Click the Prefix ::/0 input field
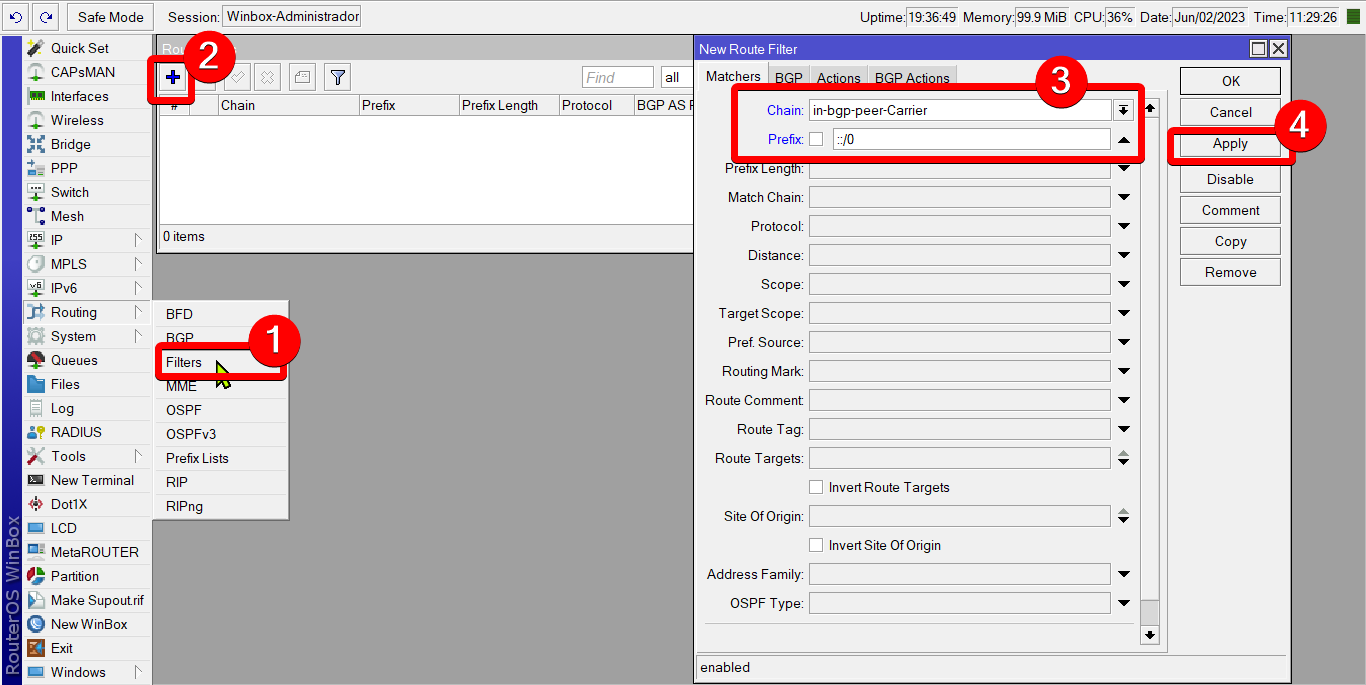1366x685 pixels. (x=971, y=140)
